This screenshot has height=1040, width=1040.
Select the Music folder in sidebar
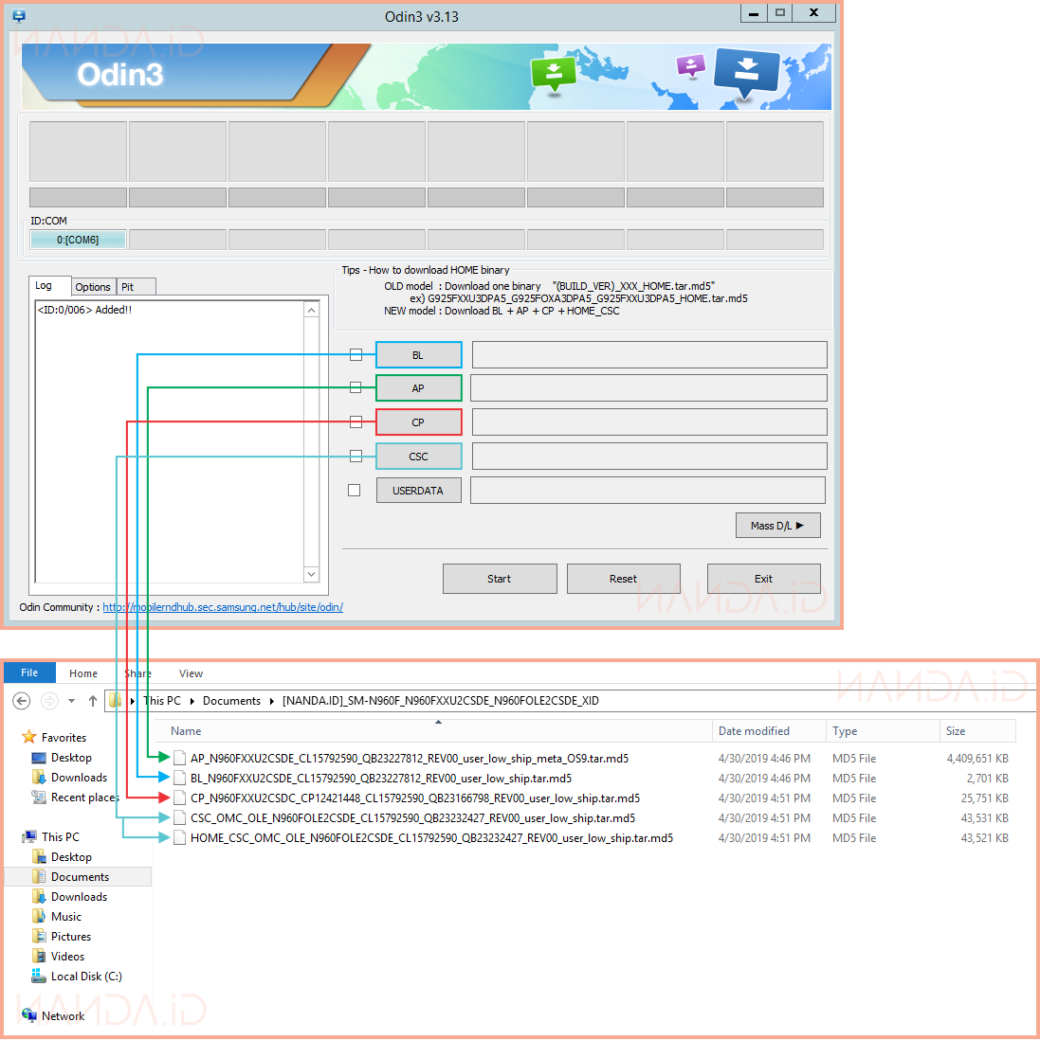66,916
